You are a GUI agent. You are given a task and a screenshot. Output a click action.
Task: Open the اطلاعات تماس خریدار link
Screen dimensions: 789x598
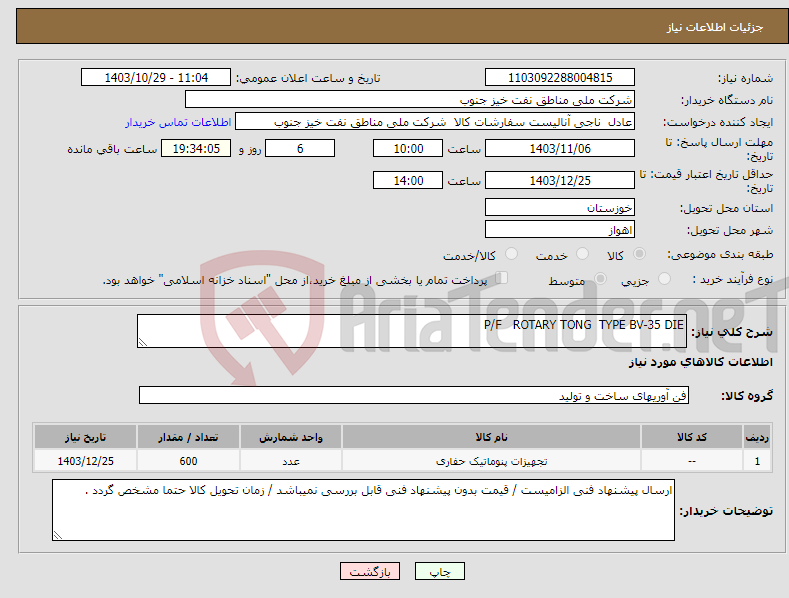coord(178,122)
